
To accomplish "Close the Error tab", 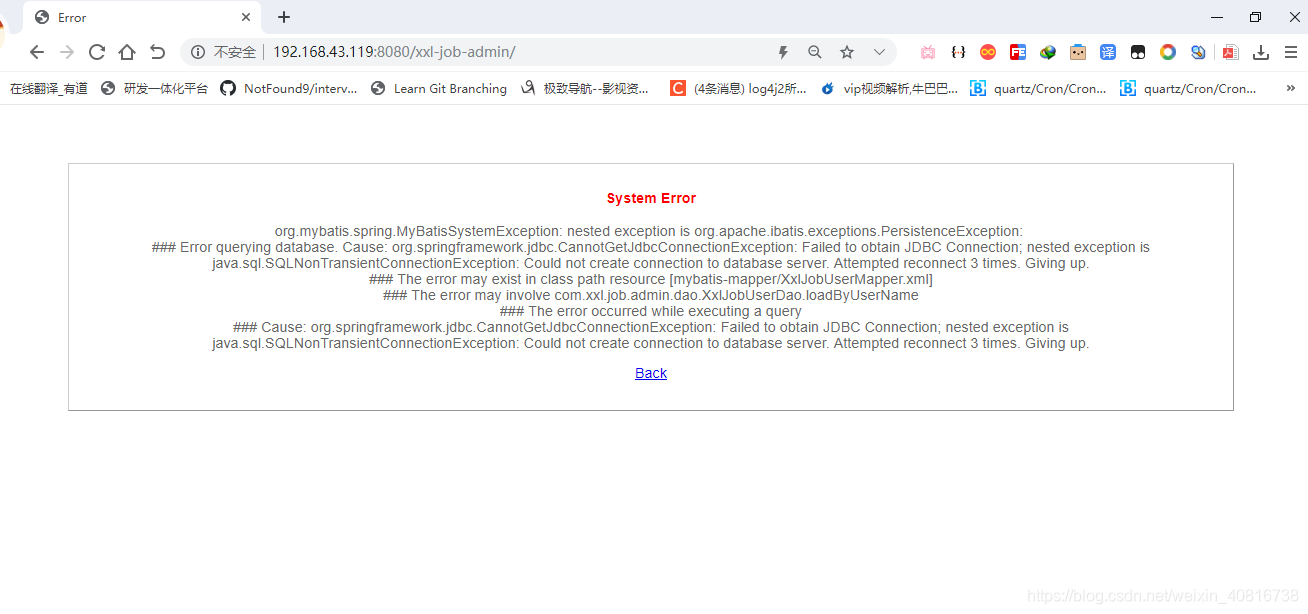I will (x=246, y=18).
